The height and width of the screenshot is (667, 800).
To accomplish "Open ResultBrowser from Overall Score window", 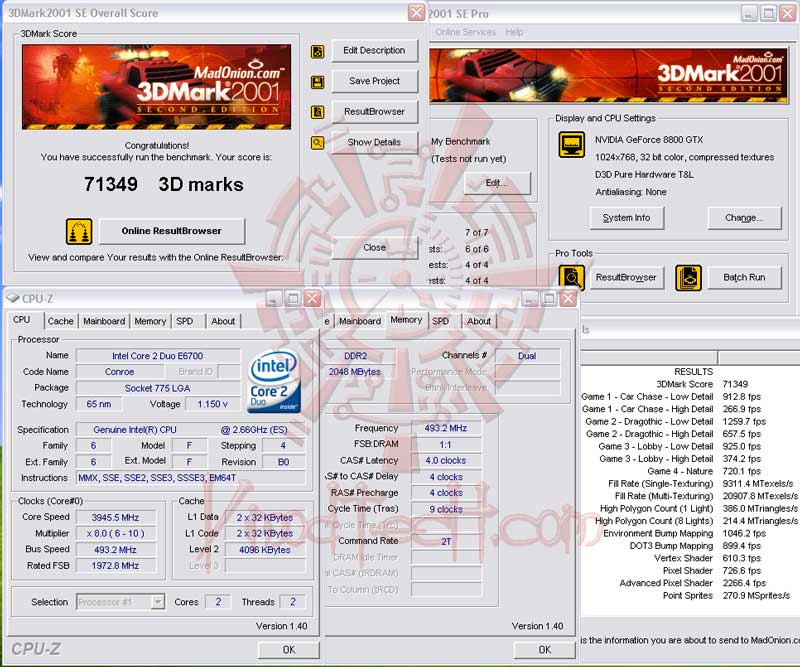I will 374,112.
